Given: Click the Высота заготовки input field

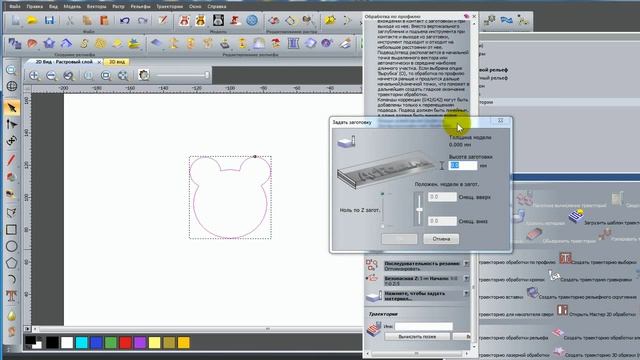Looking at the screenshot, I should click(x=463, y=165).
